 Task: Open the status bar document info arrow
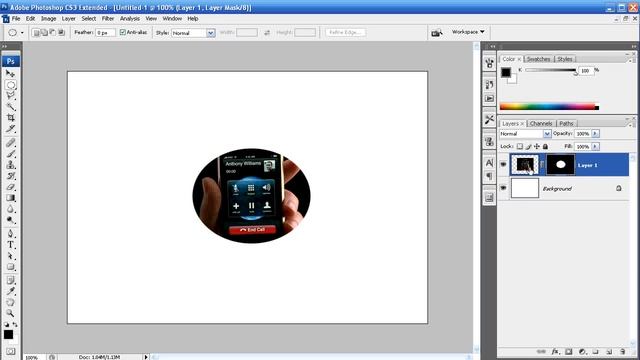pos(146,357)
